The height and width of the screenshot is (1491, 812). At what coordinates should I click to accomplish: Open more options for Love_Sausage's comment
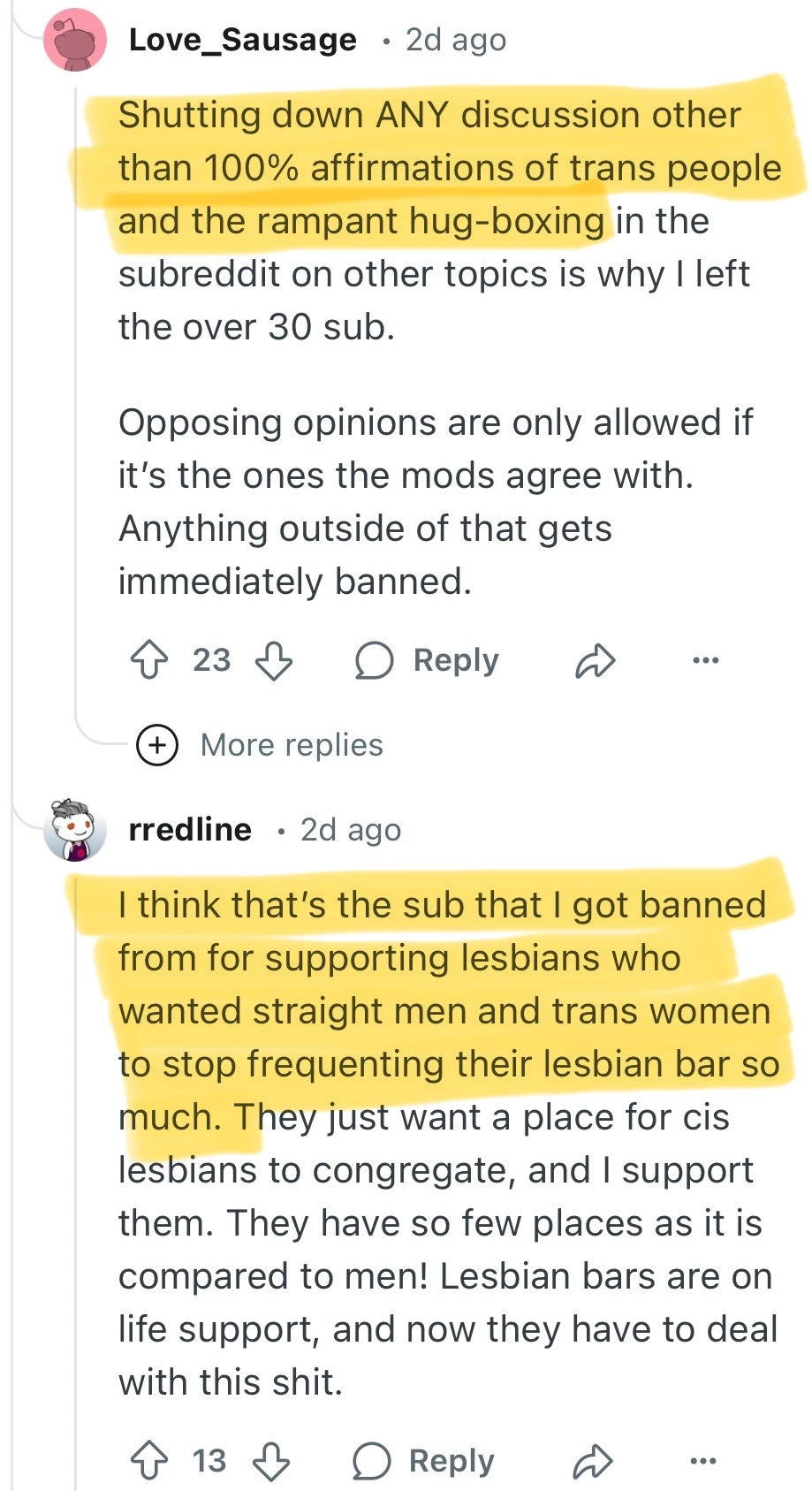[706, 660]
